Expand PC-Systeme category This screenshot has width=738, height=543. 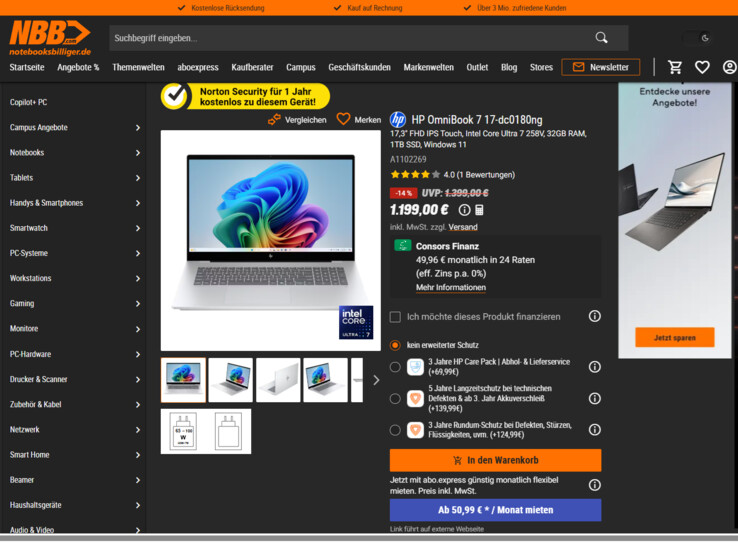[137, 254]
